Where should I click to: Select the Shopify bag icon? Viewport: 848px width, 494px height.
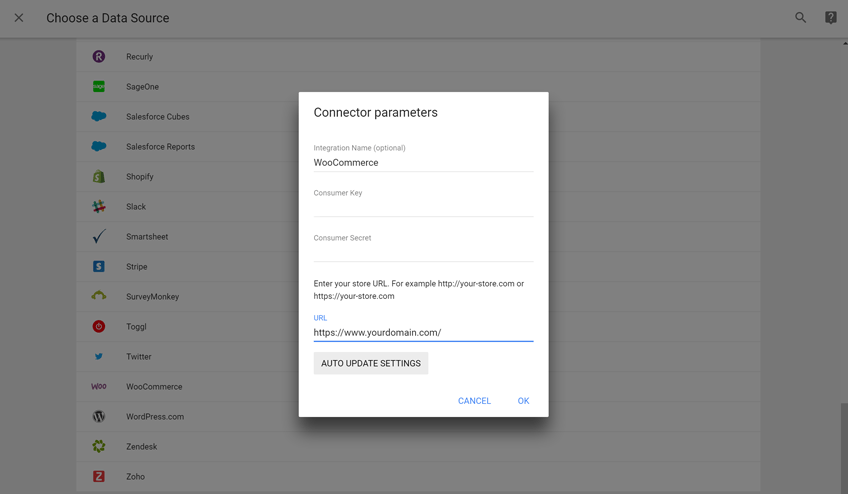pos(98,176)
